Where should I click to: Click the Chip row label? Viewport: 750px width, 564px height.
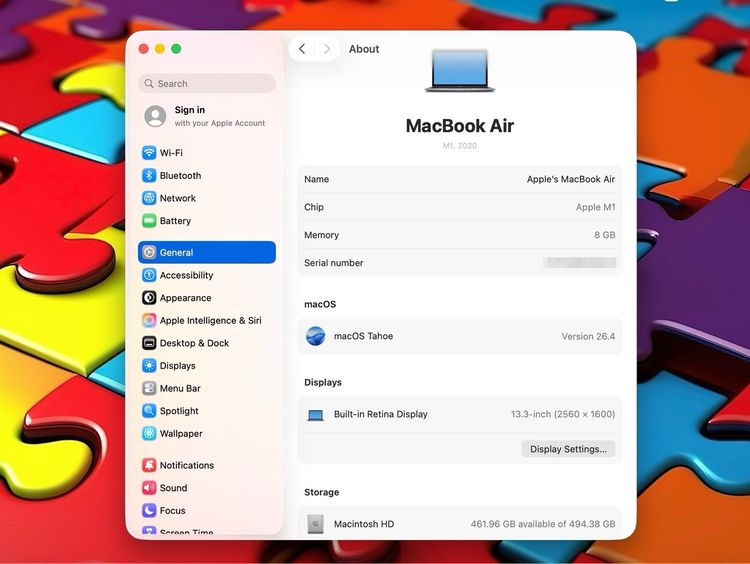(x=314, y=207)
